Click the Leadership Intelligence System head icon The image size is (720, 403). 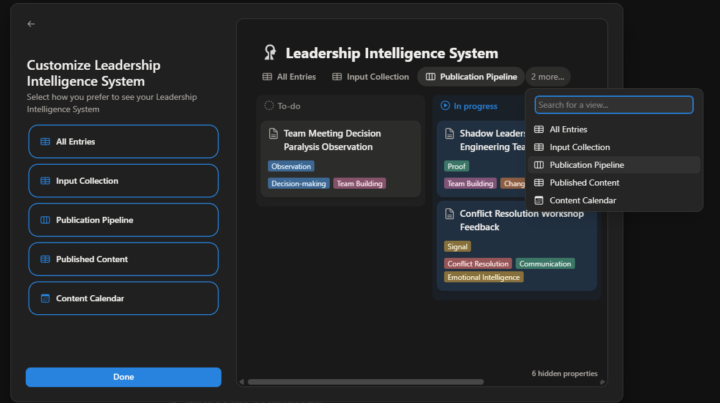pyautogui.click(x=270, y=53)
